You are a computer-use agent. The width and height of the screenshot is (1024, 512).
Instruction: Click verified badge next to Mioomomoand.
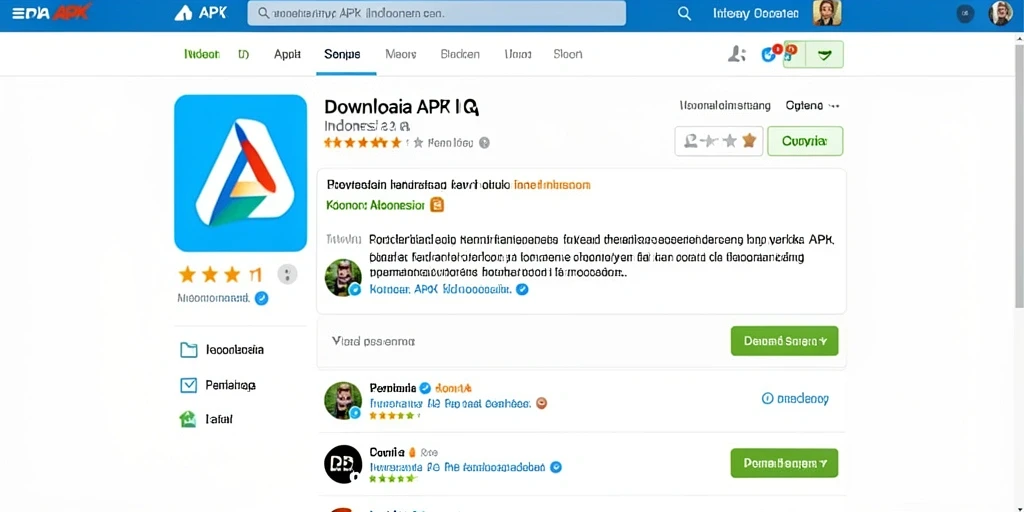[261, 298]
